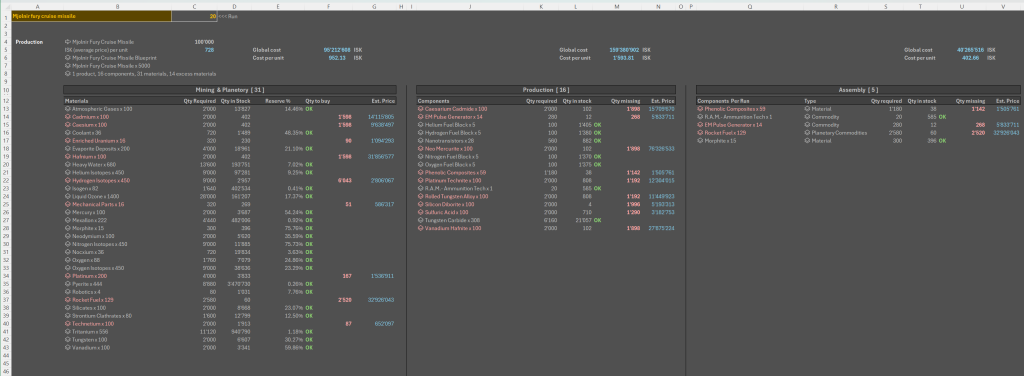Click the cube icon beside Heavy Water x 680
Viewport: 1024px width, 376px height.
[68, 164]
